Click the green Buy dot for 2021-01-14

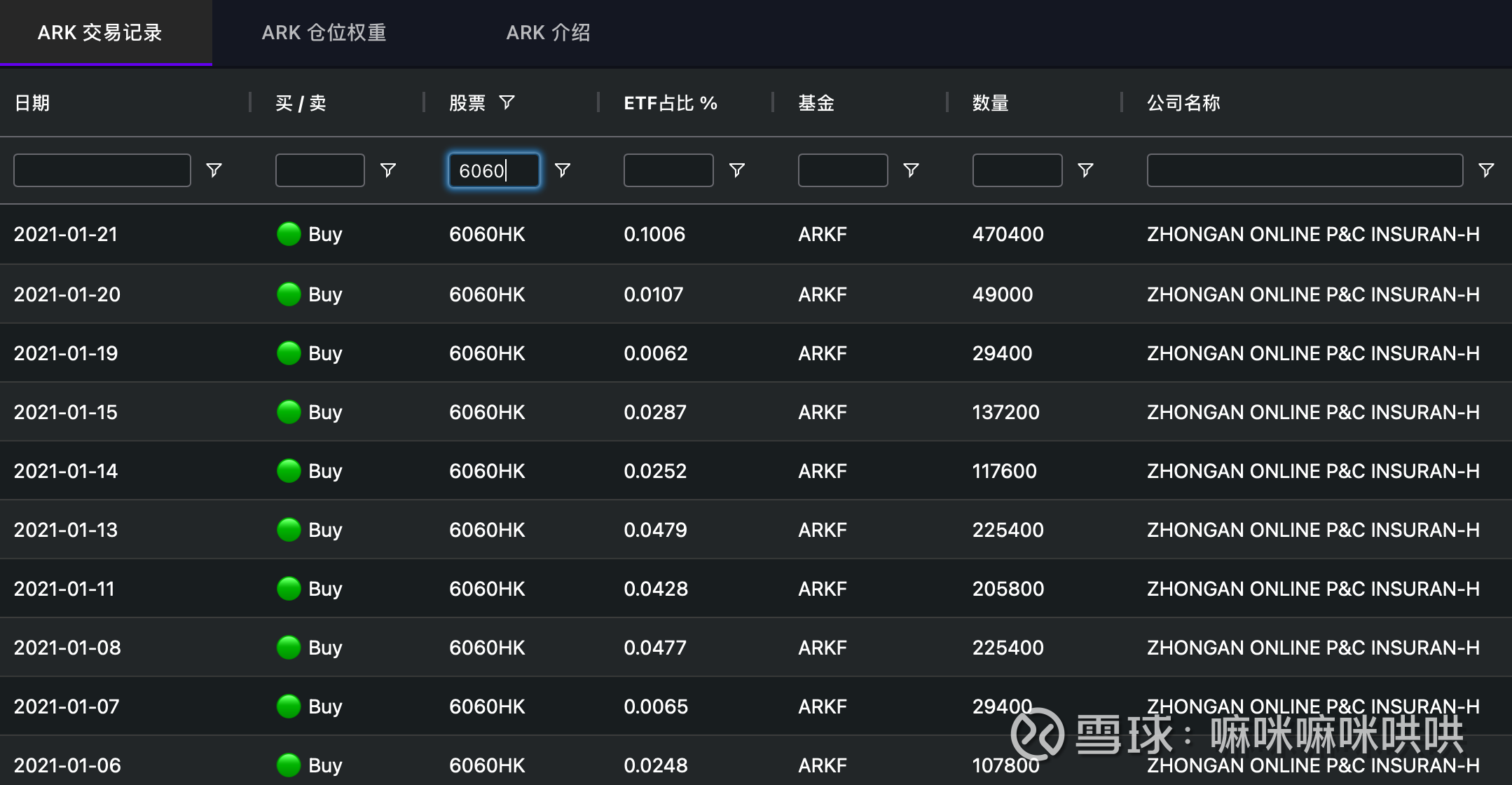pos(289,471)
